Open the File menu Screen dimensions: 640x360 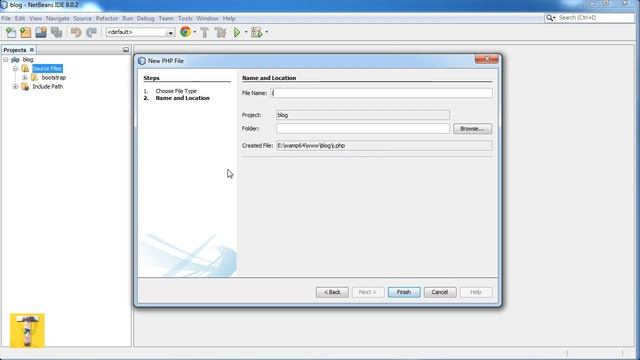tap(6, 18)
